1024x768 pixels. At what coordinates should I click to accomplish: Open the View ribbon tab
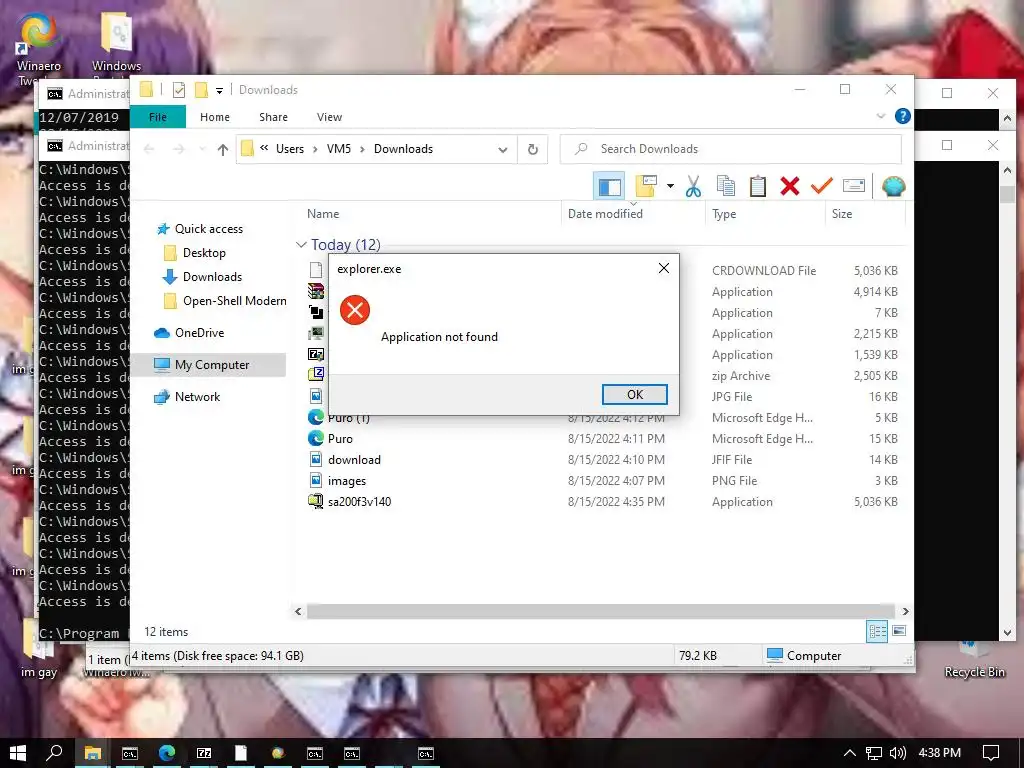click(329, 117)
